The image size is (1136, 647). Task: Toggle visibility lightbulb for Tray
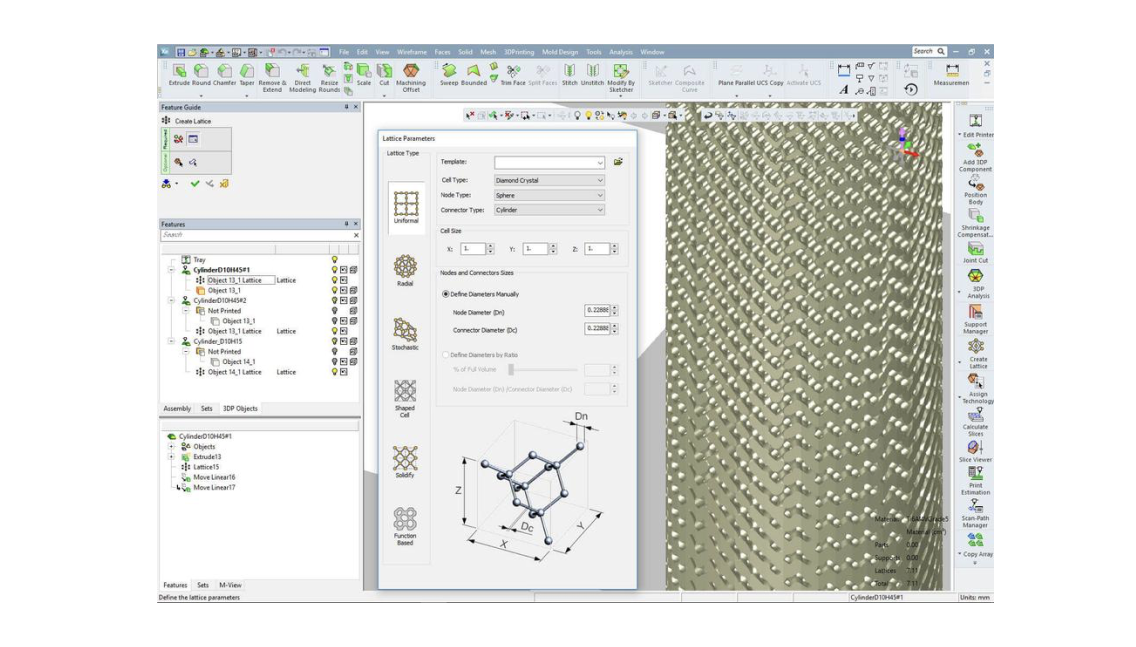[x=335, y=259]
